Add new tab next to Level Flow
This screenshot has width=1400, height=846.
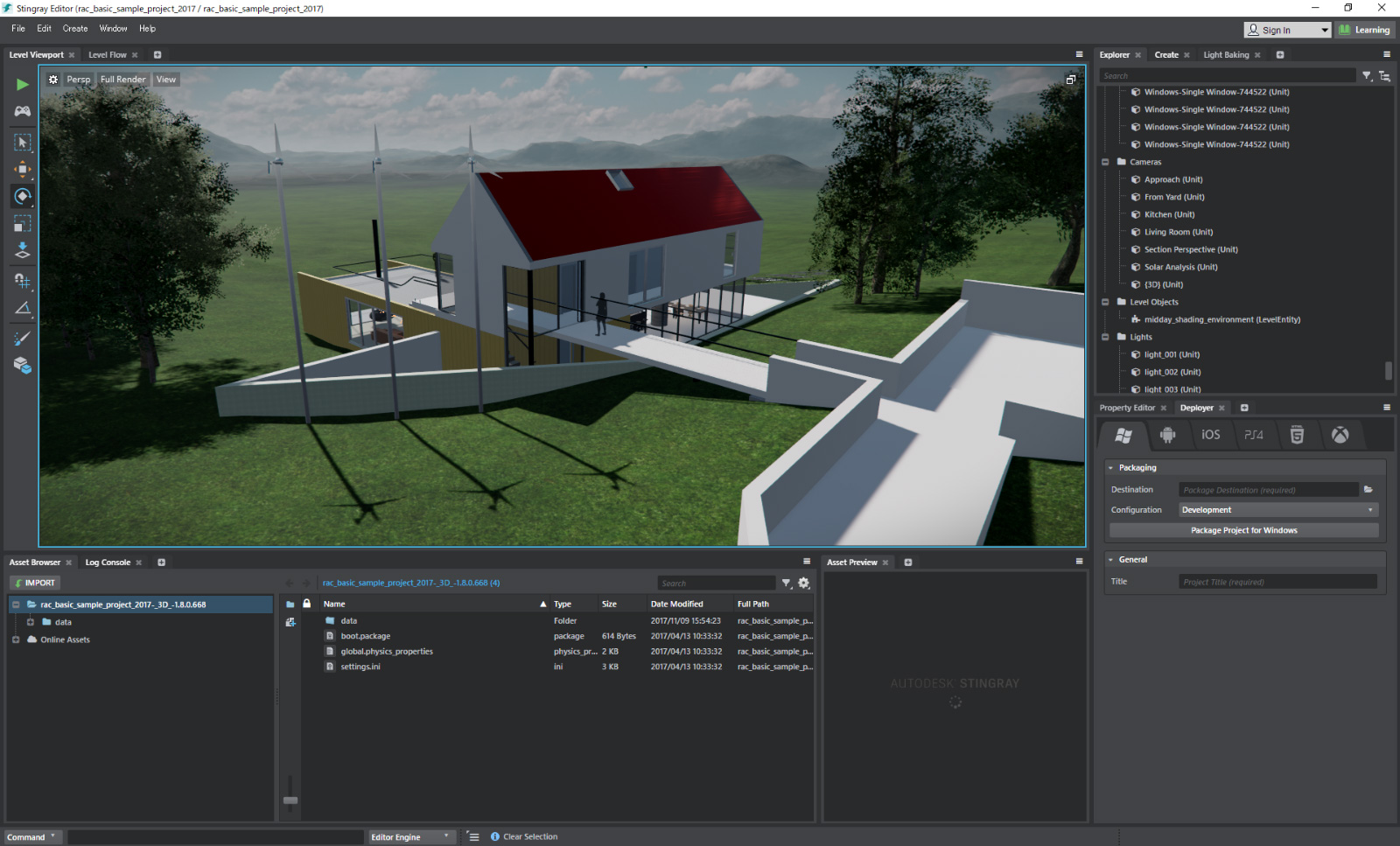[157, 55]
